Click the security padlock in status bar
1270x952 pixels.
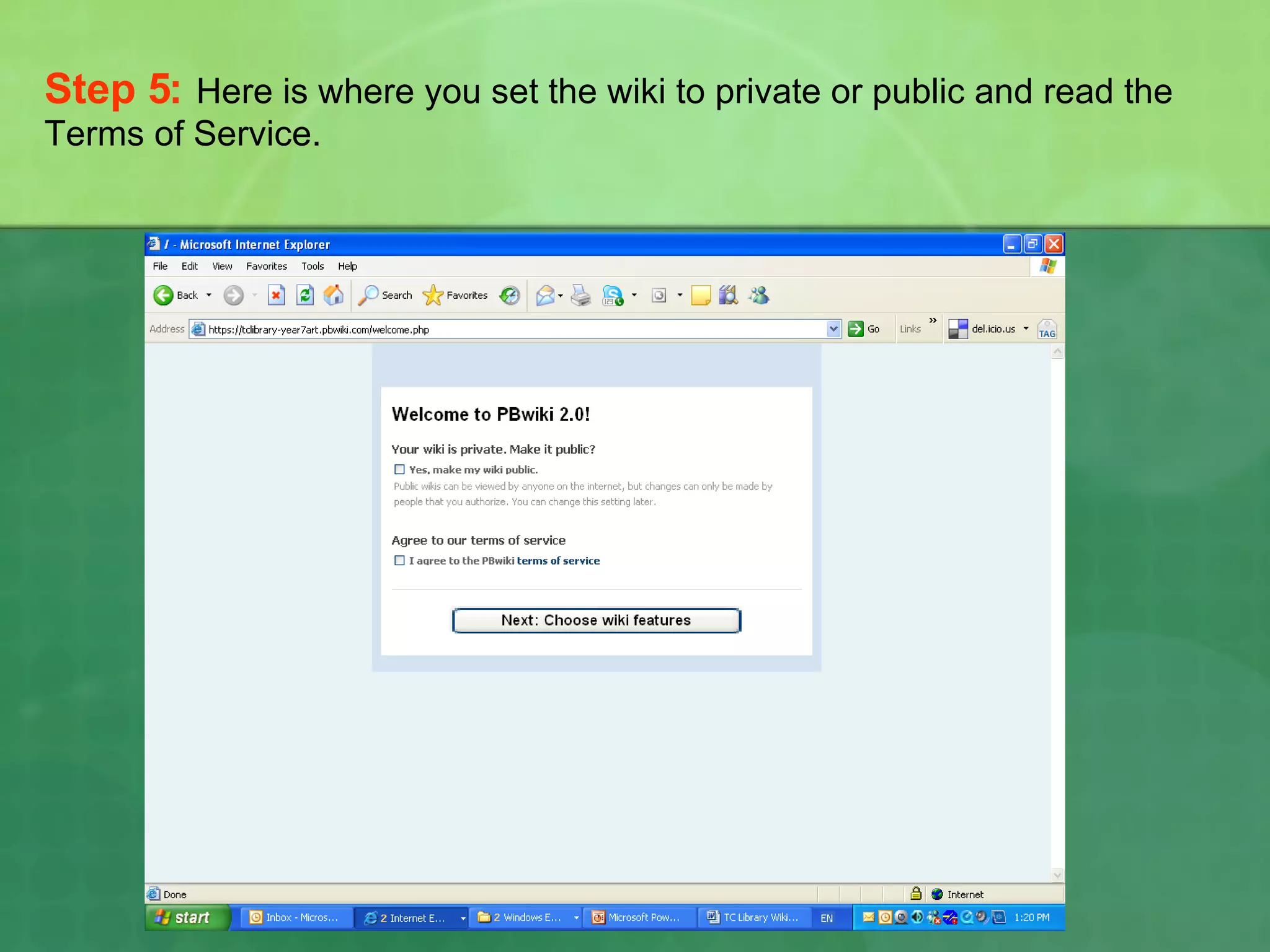(x=916, y=894)
